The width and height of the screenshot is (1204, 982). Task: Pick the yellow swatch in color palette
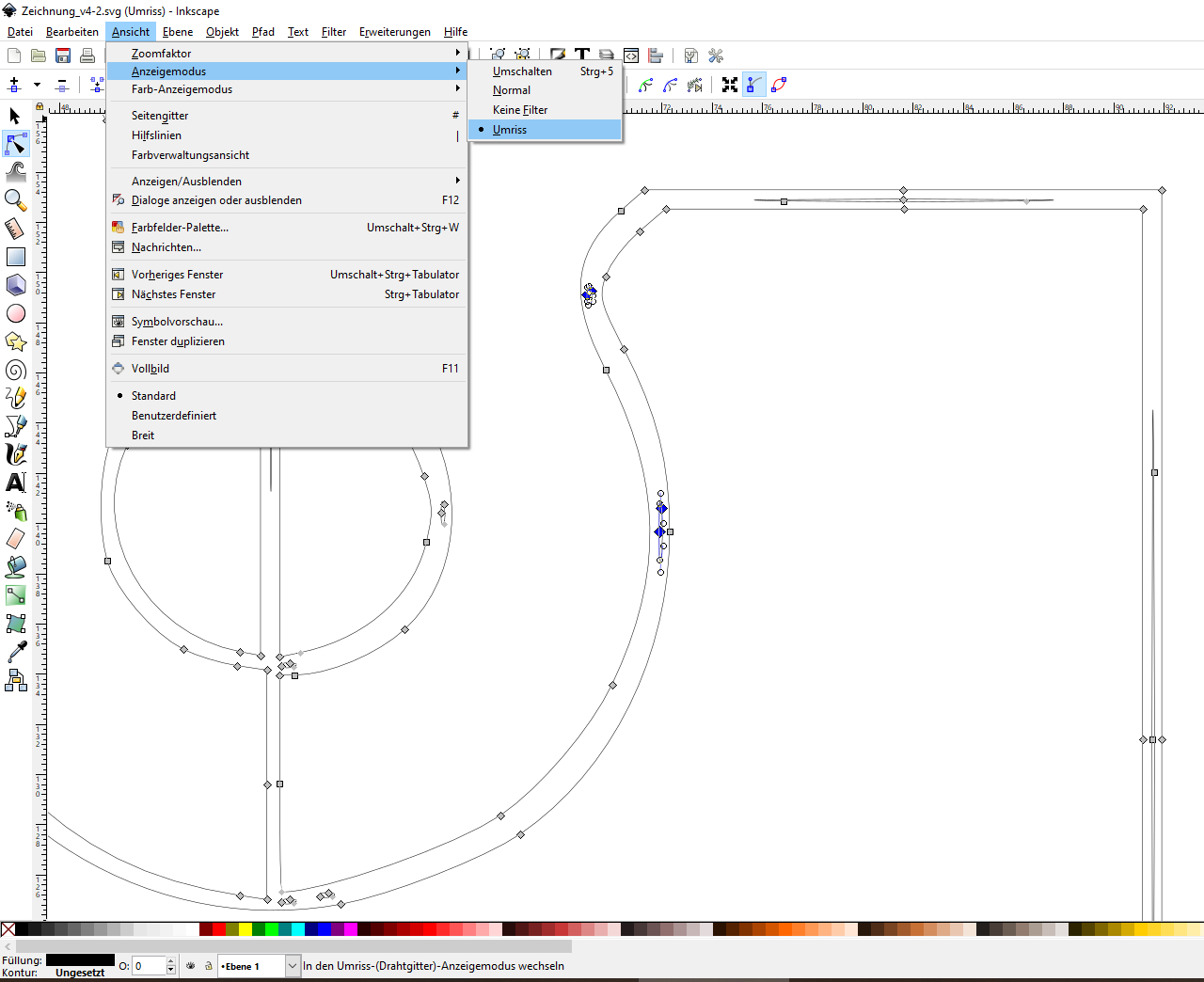(x=246, y=929)
